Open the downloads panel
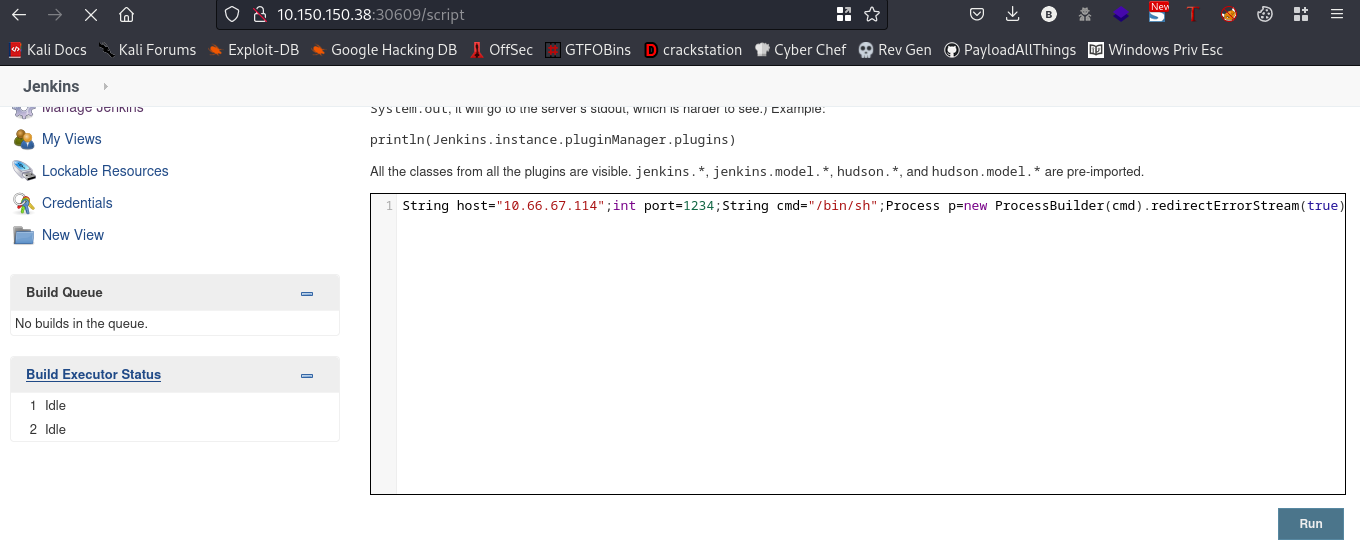 click(x=1013, y=14)
